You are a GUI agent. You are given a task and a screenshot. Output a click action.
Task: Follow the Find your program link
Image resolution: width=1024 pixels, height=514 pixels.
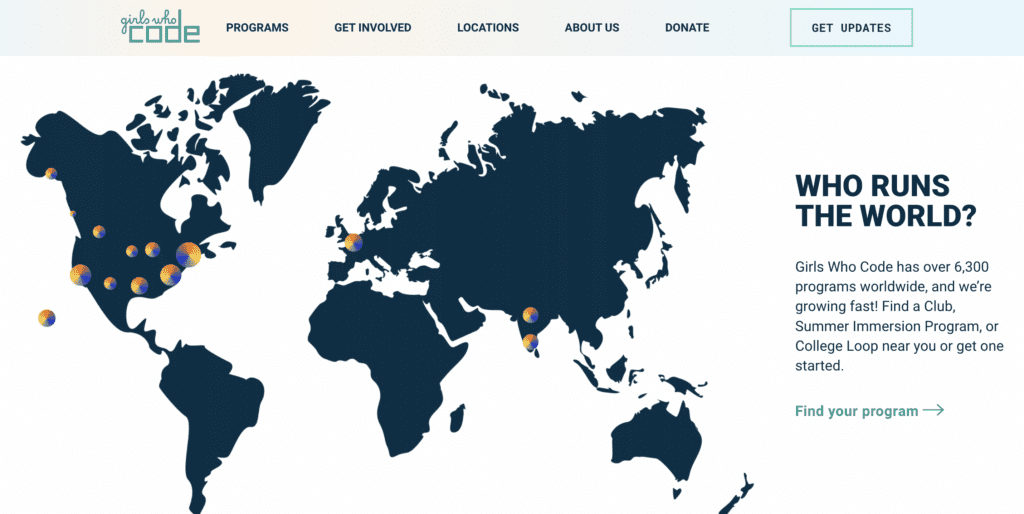pyautogui.click(x=856, y=411)
